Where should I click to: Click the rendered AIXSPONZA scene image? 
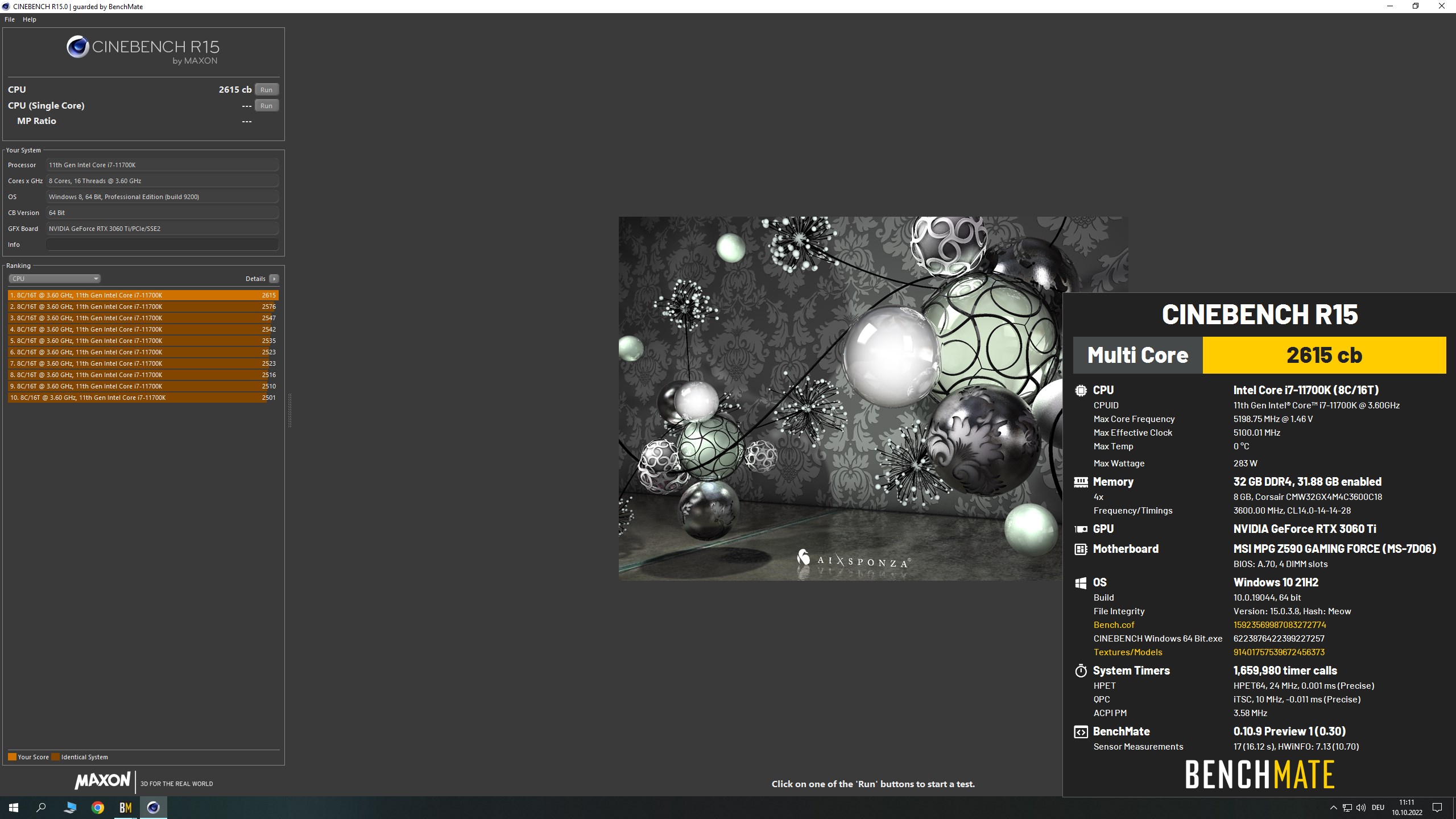841,398
